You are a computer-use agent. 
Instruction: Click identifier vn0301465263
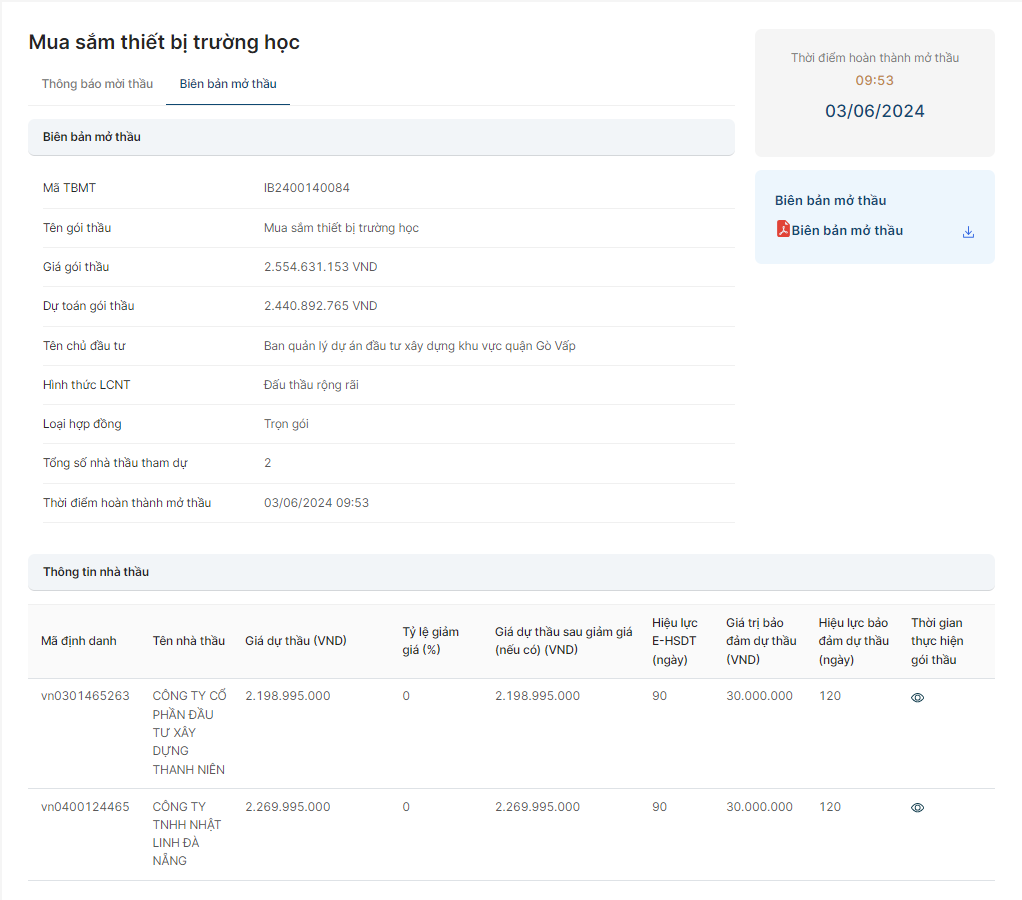pyautogui.click(x=85, y=696)
